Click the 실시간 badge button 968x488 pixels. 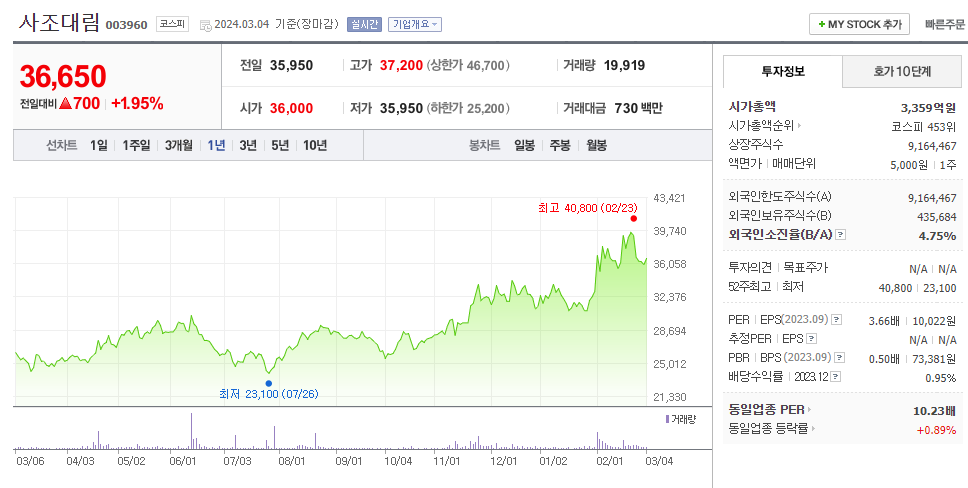(x=364, y=24)
